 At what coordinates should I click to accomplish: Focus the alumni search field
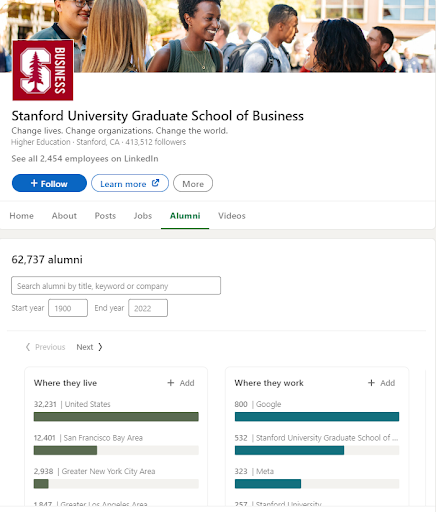(116, 286)
